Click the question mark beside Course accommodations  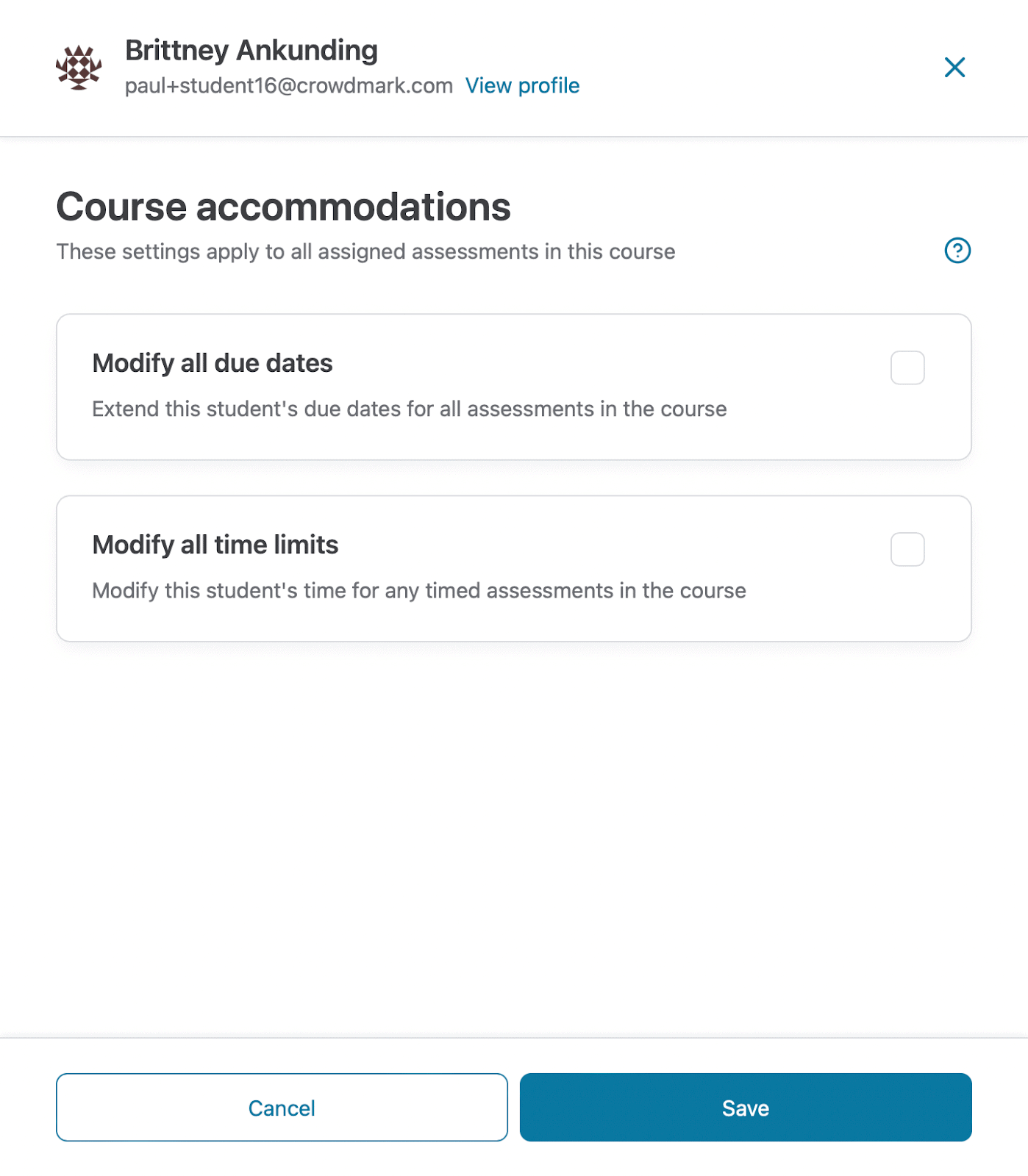[x=957, y=251]
